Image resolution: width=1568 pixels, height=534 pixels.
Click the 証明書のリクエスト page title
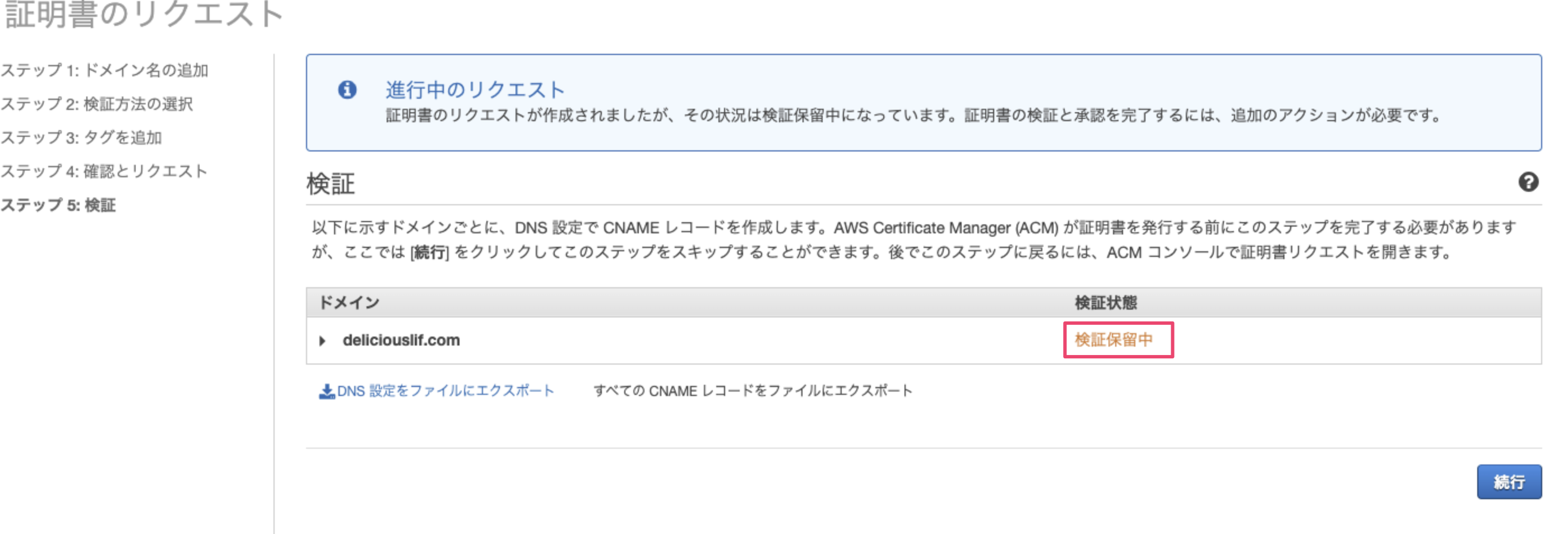pos(143,15)
